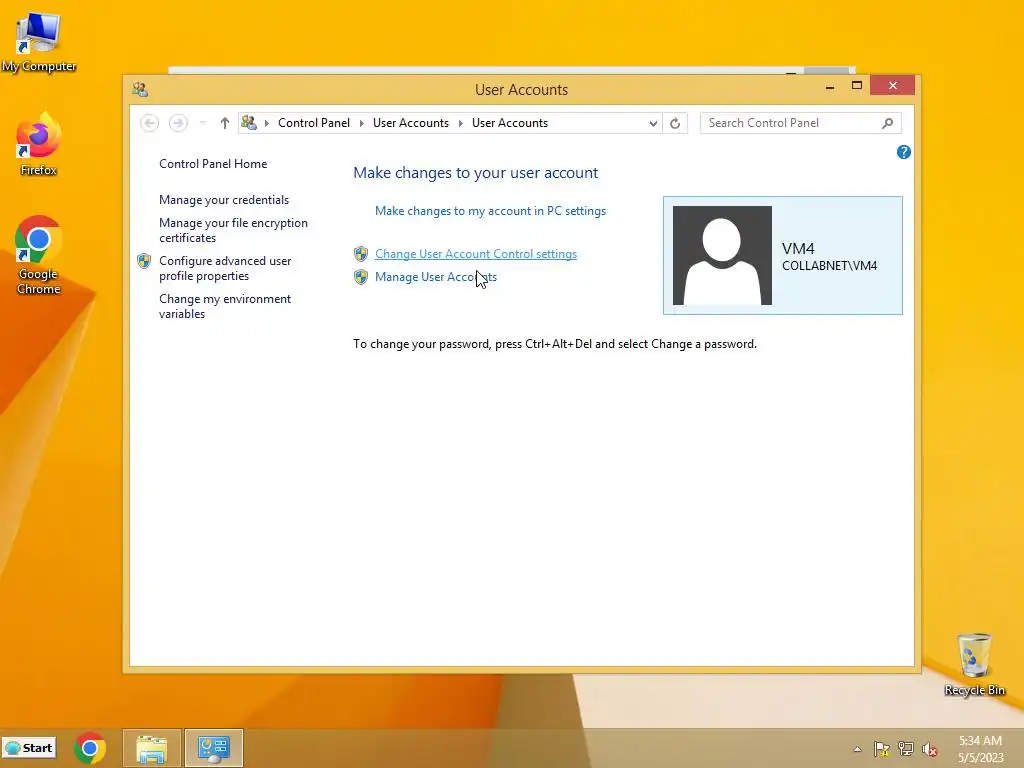Show hidden tray icons arrow
The width and height of the screenshot is (1024, 768).
[857, 749]
